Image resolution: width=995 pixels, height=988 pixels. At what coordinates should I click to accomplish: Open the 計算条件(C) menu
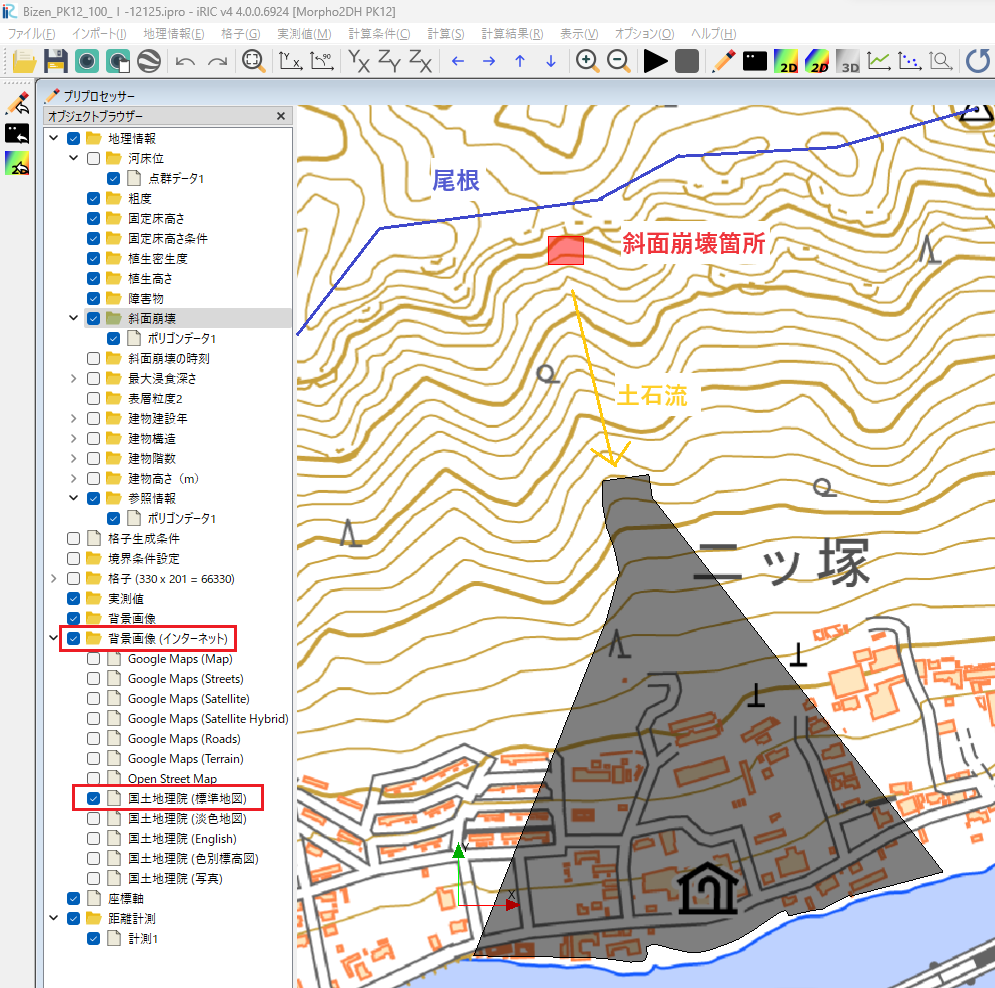[x=379, y=34]
